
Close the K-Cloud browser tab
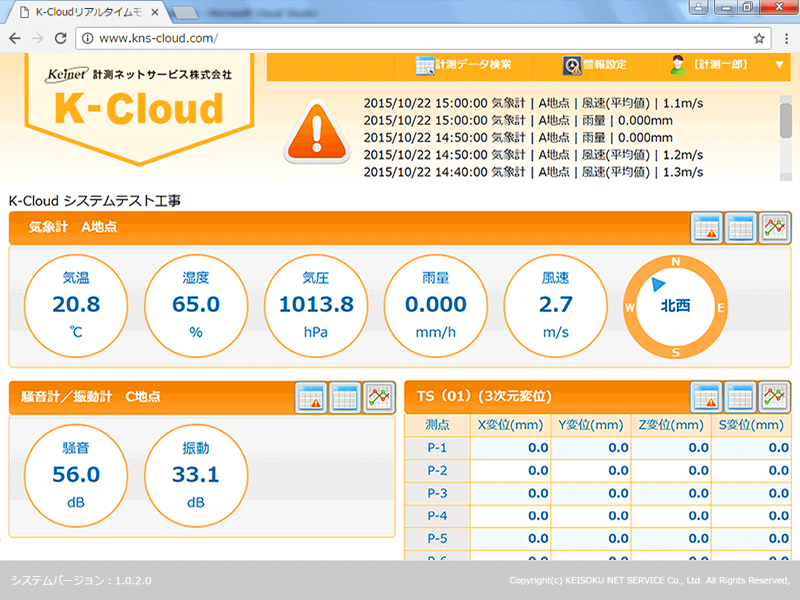click(155, 12)
